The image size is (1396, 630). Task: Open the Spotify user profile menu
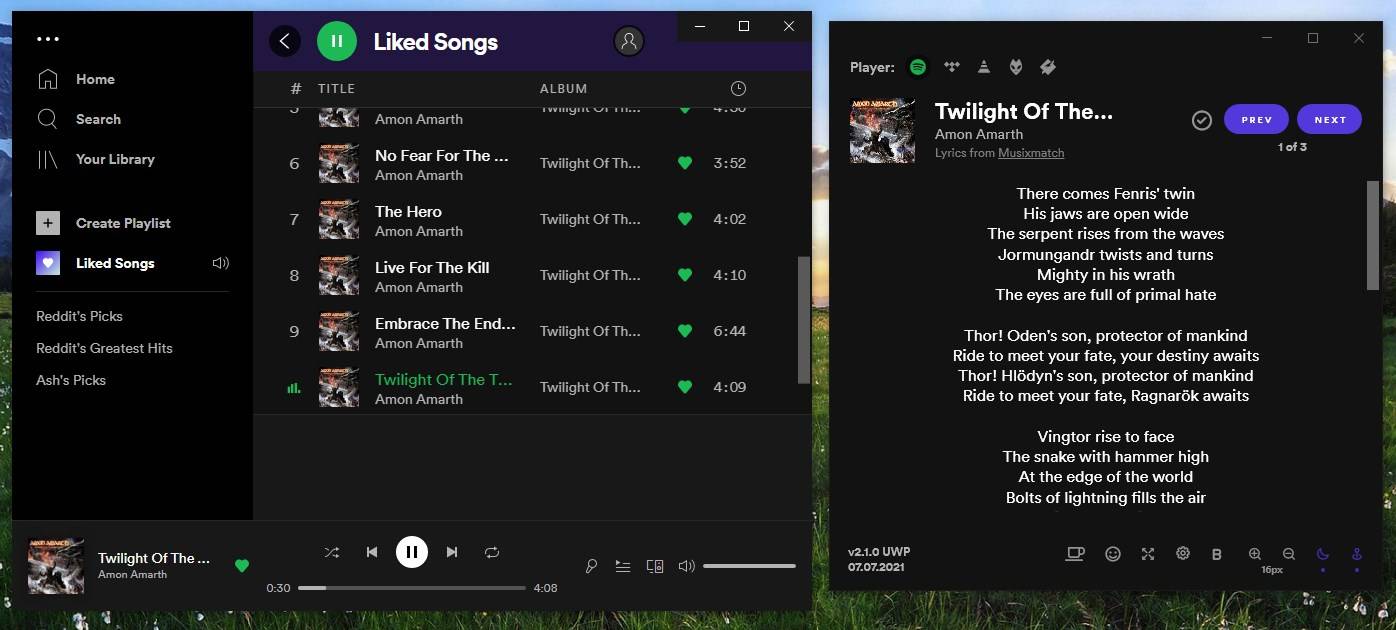(629, 41)
